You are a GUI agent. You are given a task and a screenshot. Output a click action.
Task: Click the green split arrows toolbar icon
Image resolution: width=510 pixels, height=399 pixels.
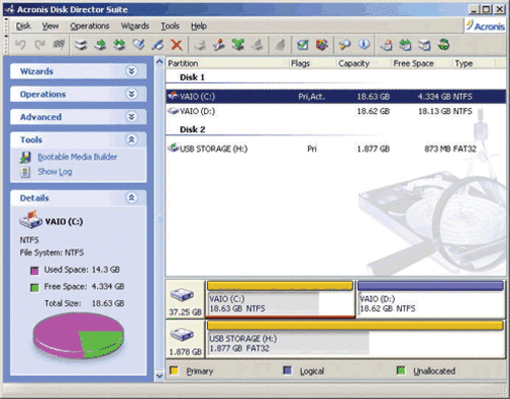coord(238,45)
